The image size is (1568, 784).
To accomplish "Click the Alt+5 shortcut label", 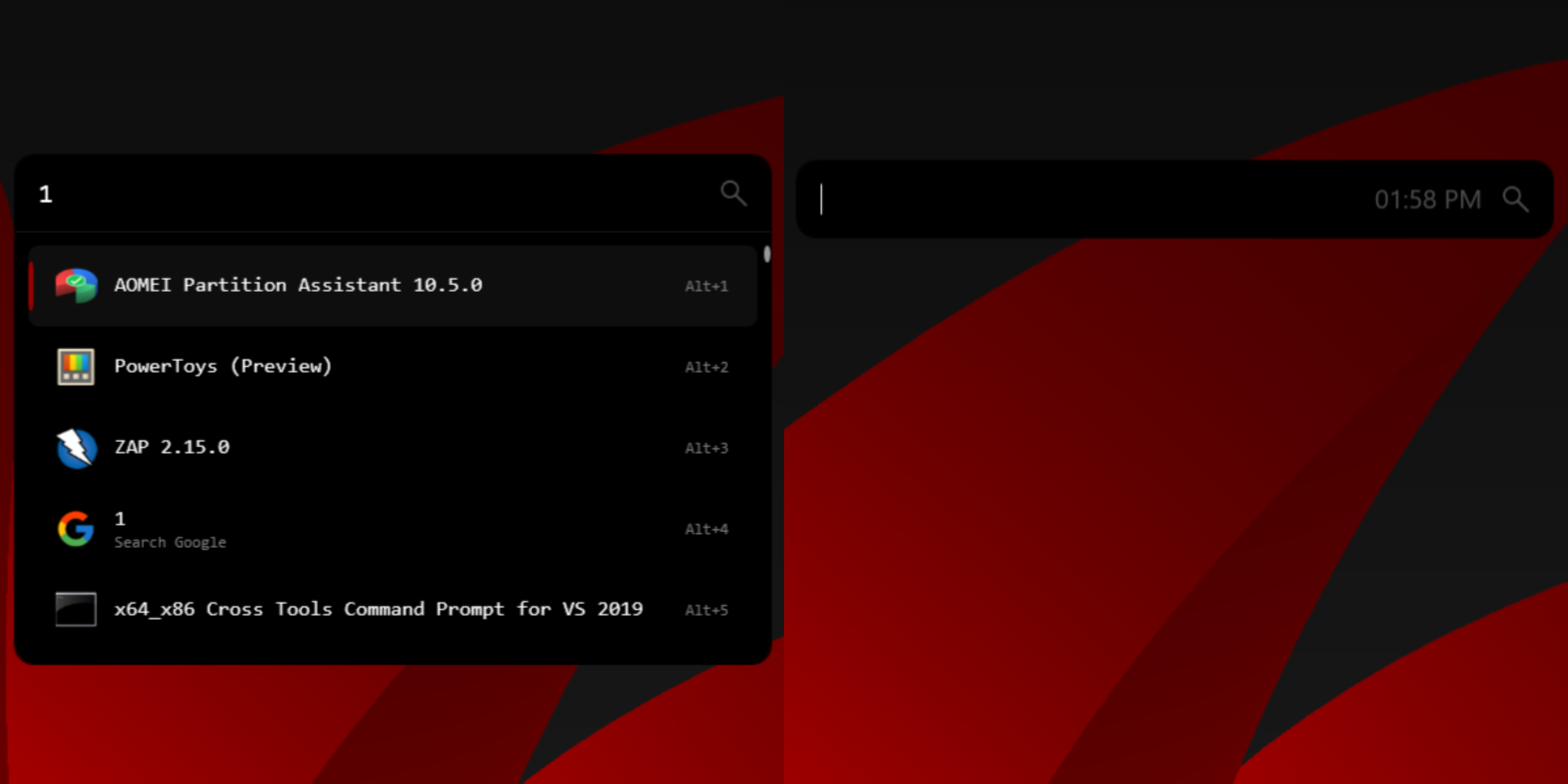I will 706,610.
